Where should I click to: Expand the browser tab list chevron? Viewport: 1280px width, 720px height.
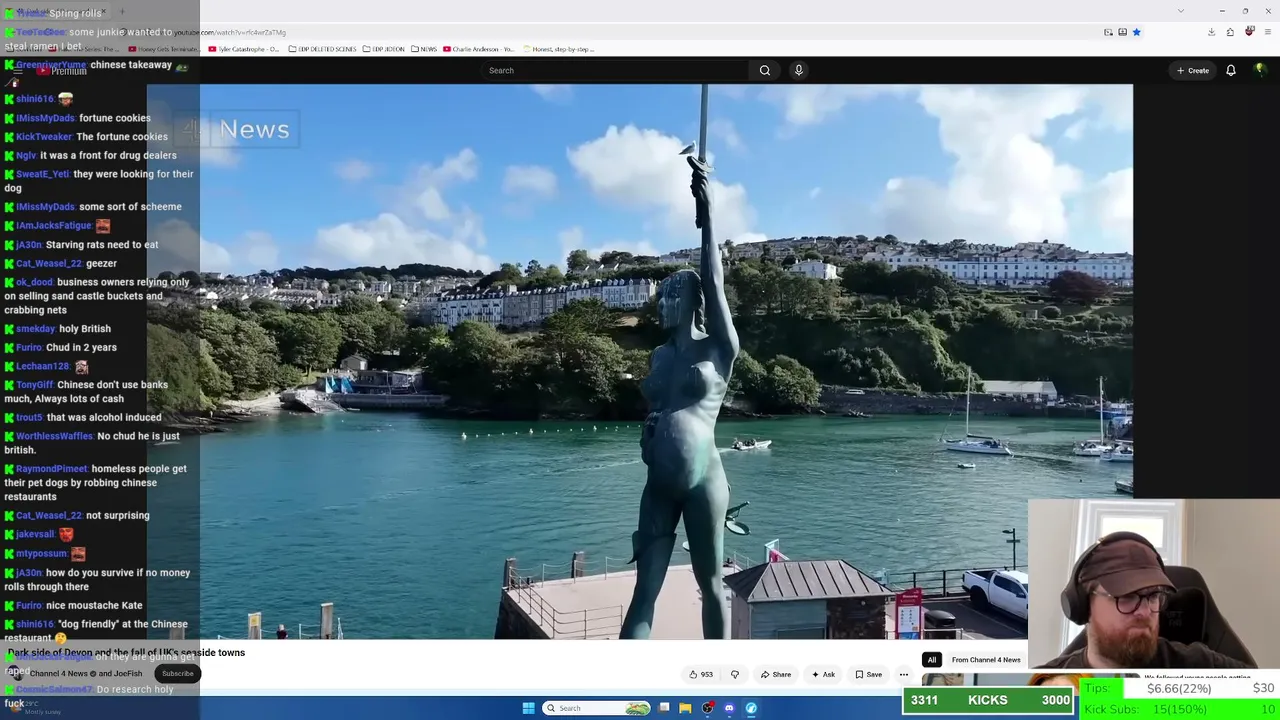tap(1181, 11)
